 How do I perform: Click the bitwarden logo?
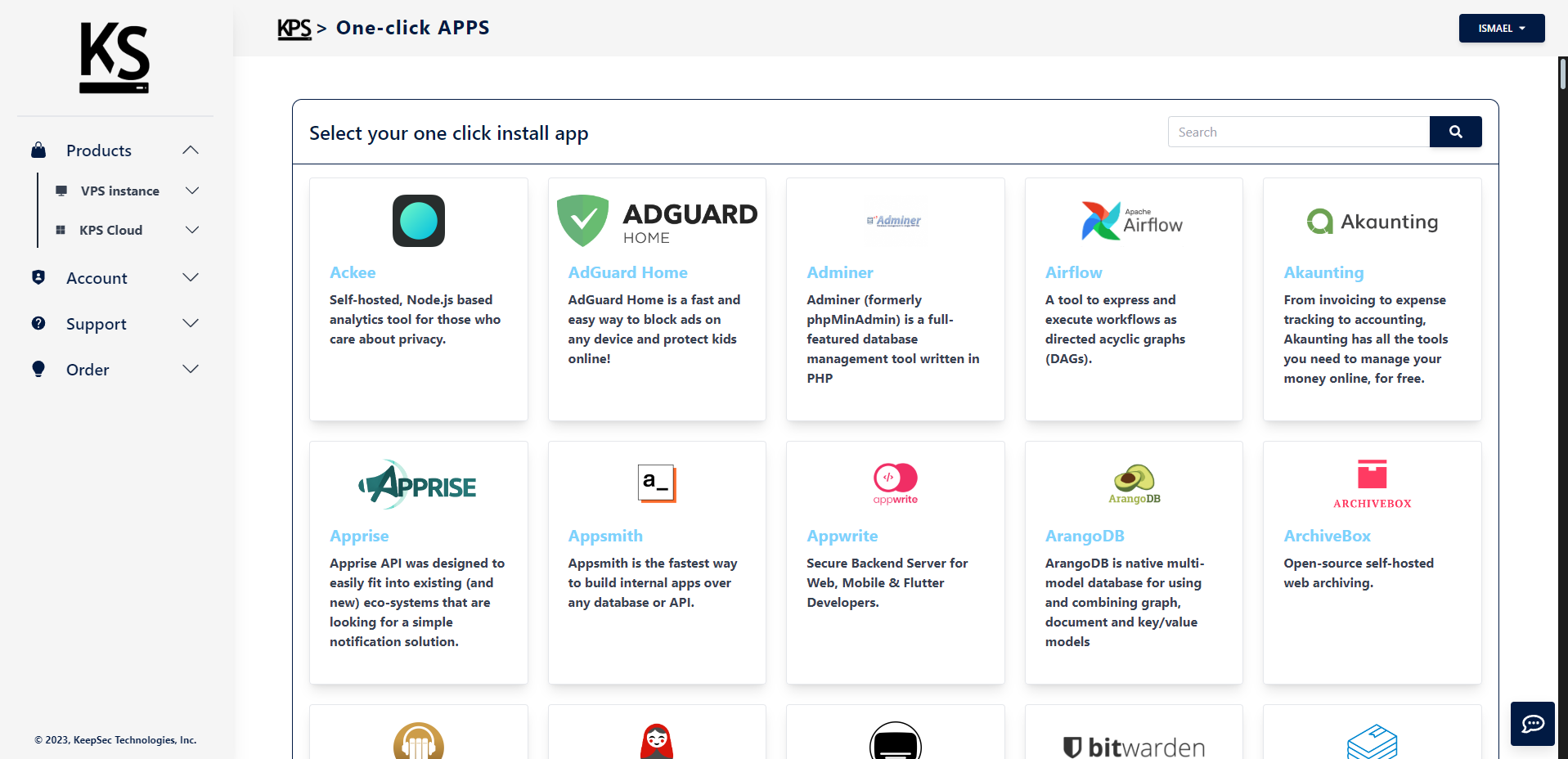click(x=1134, y=746)
